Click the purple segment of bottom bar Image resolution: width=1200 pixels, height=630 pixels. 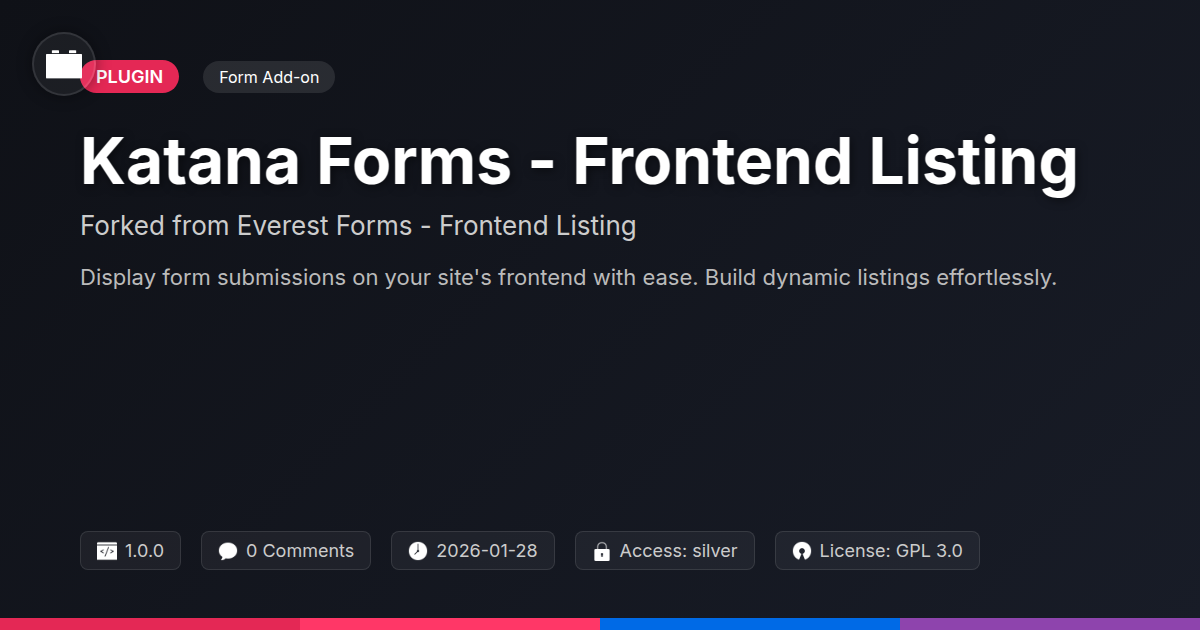1050,623
